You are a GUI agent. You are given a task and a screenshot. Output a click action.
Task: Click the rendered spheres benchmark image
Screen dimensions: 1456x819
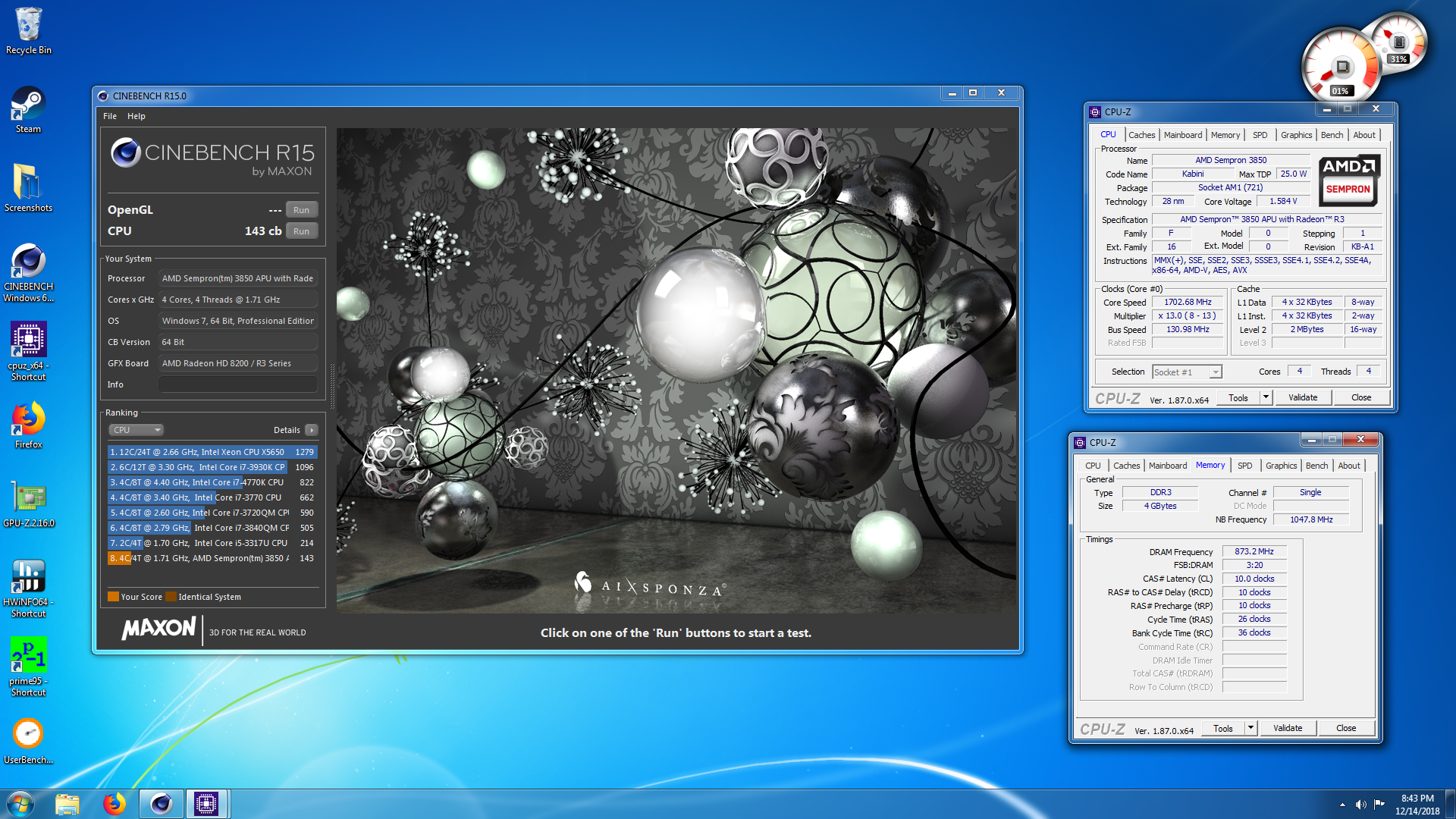[676, 370]
